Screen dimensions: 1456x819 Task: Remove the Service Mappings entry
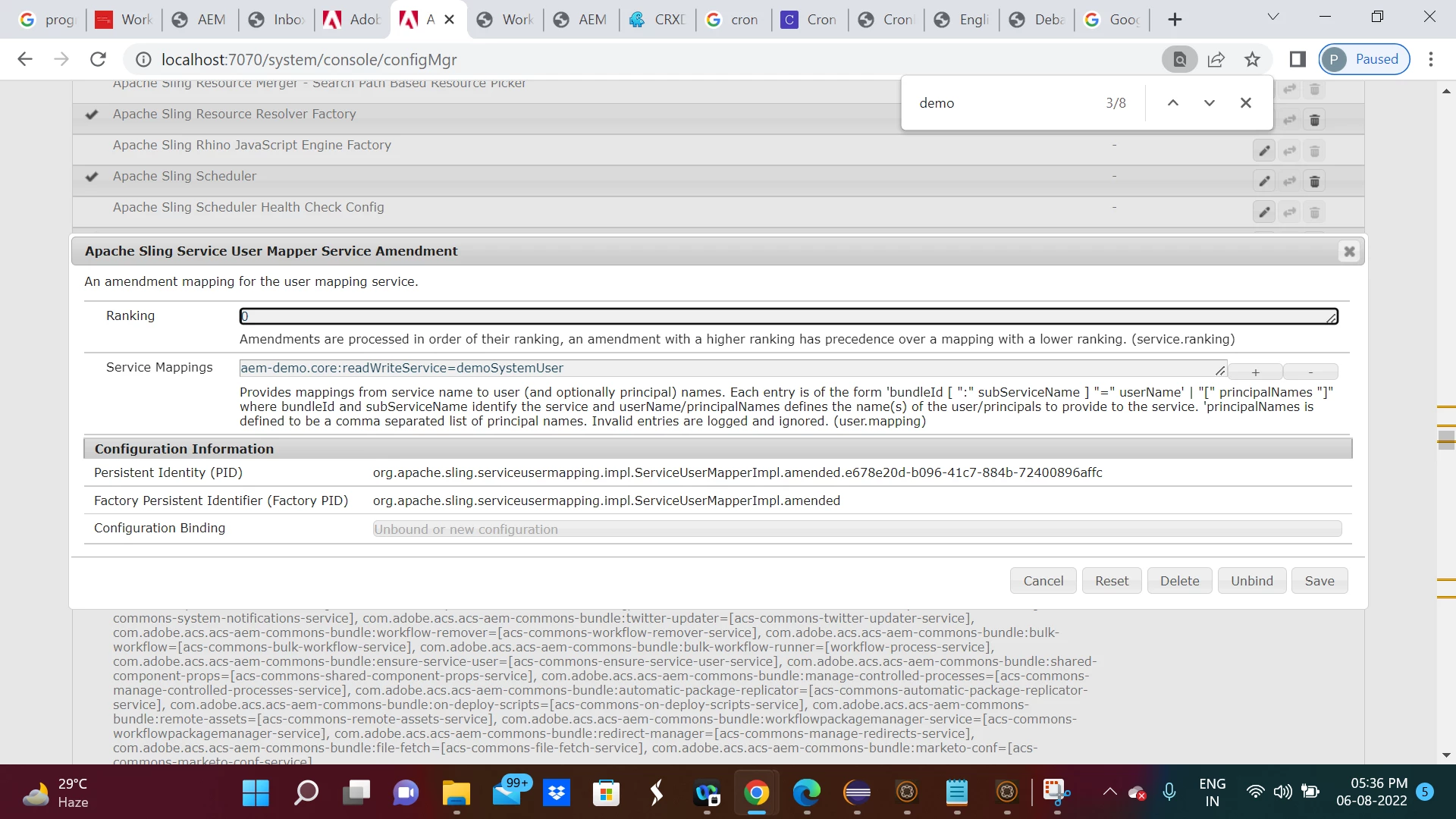pyautogui.click(x=1310, y=372)
